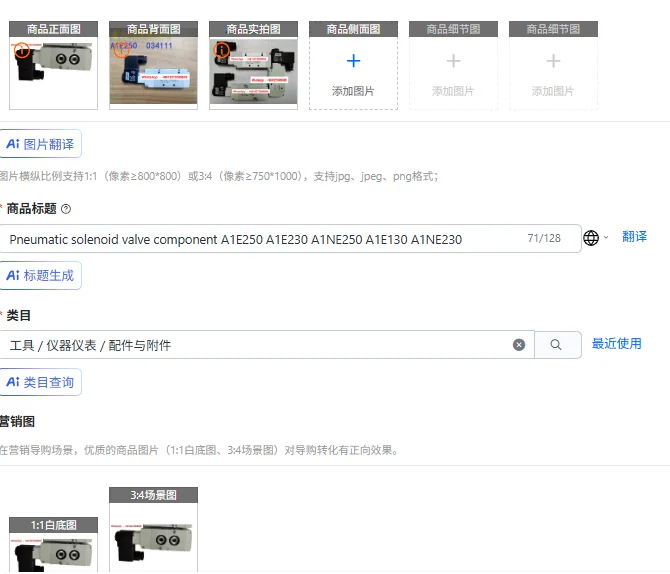Click the 营销图 section heading
Image resolution: width=670 pixels, height=574 pixels.
pyautogui.click(x=17, y=421)
